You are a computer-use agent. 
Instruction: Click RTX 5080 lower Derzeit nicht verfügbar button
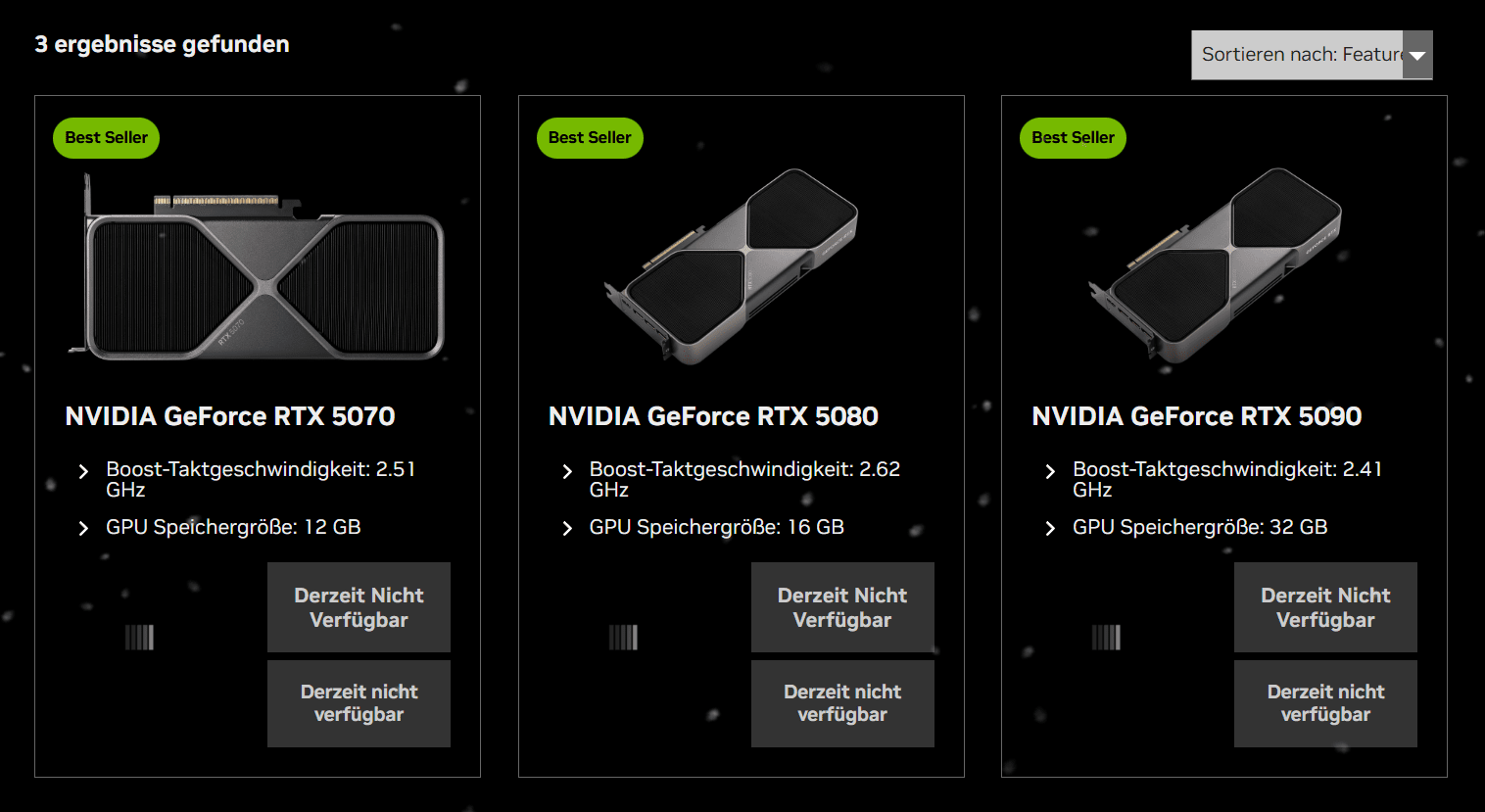coord(842,703)
